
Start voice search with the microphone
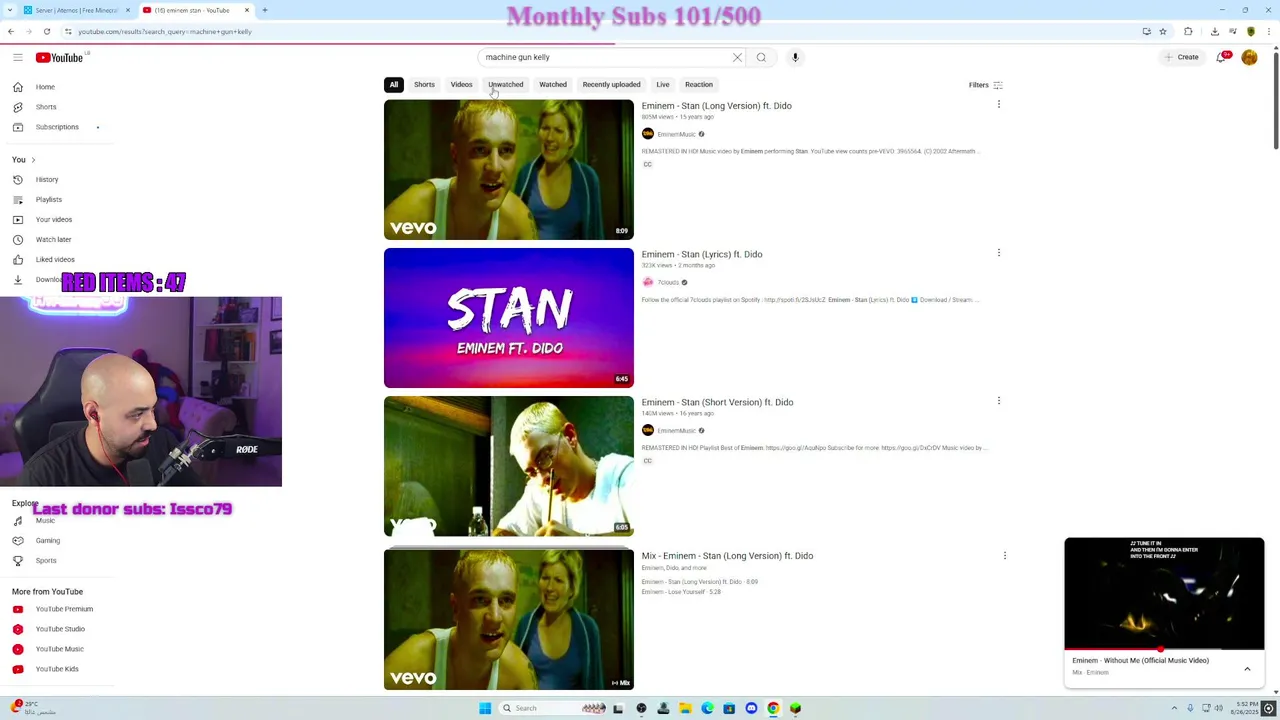point(795,57)
